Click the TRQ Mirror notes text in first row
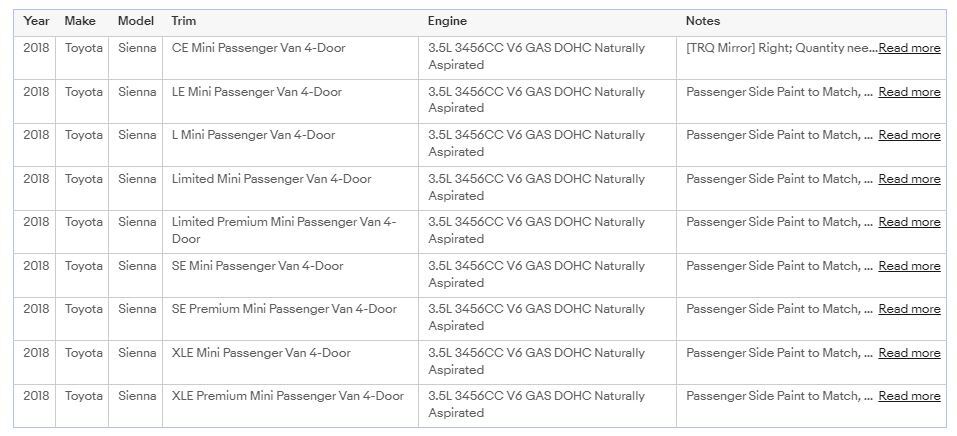 point(780,48)
